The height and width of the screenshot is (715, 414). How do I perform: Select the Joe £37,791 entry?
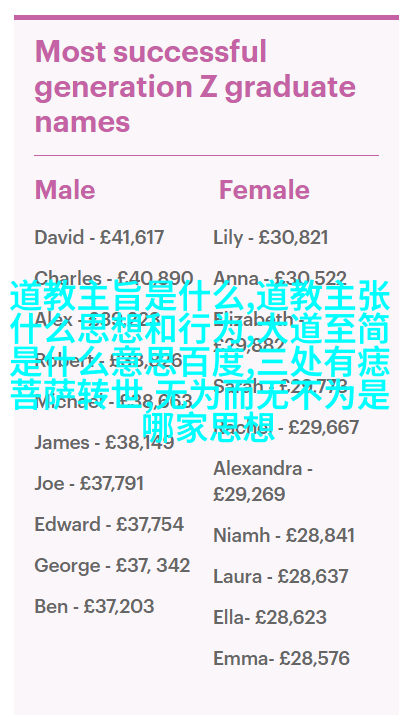(x=89, y=483)
